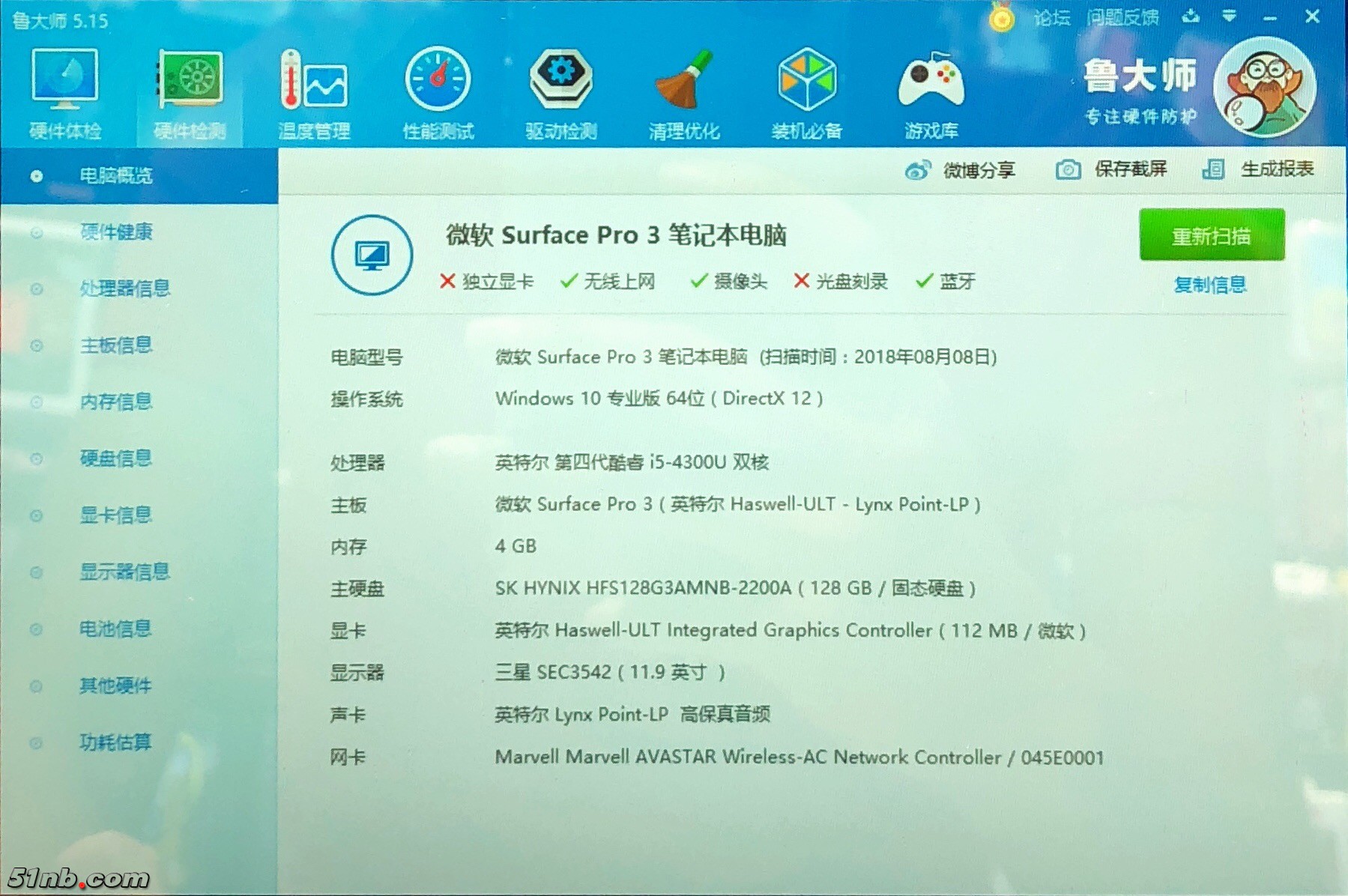
Task: Click the 复制信息 link
Action: coord(1210,285)
